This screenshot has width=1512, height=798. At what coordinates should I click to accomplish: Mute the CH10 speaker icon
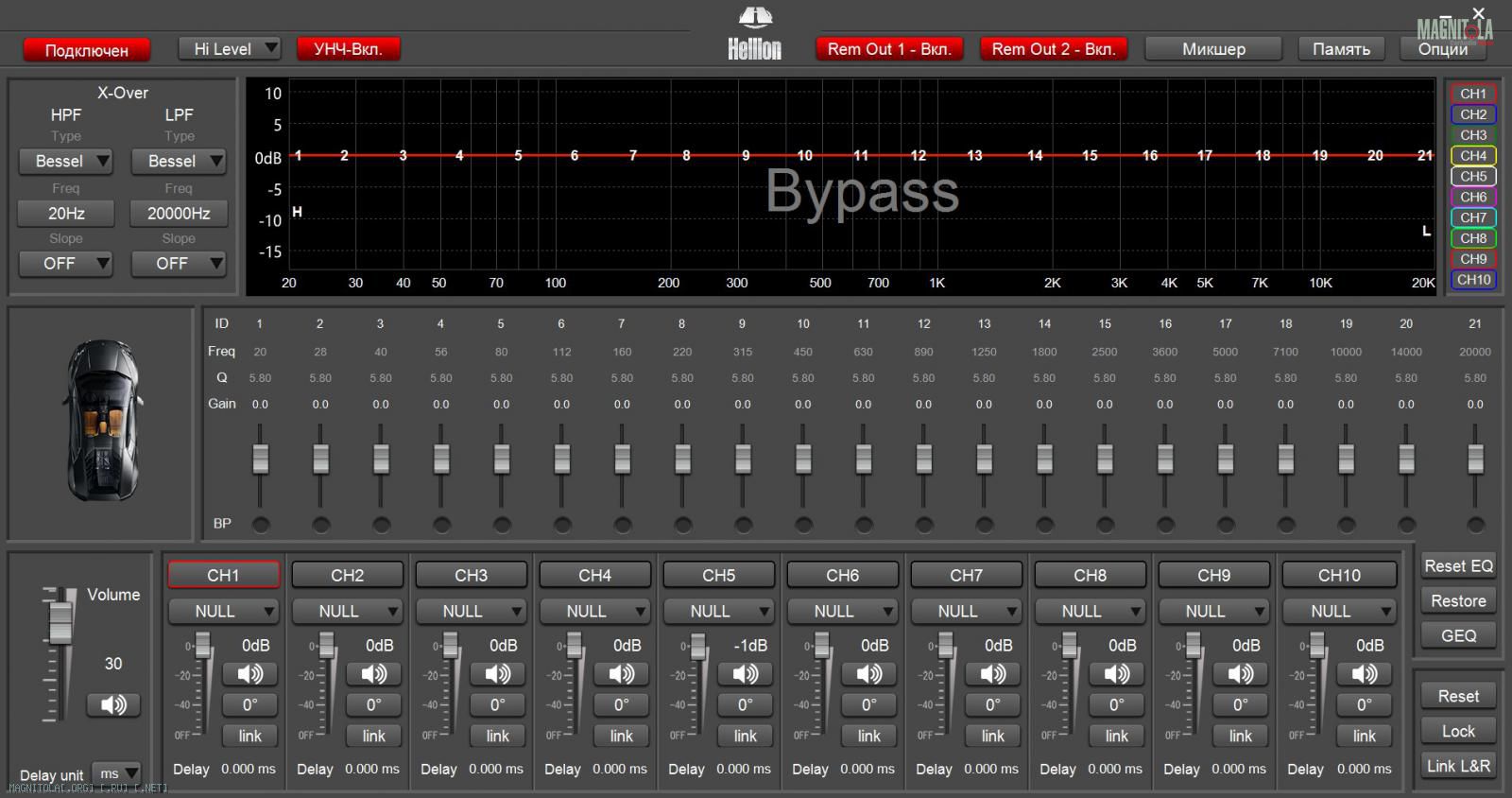[x=1364, y=674]
